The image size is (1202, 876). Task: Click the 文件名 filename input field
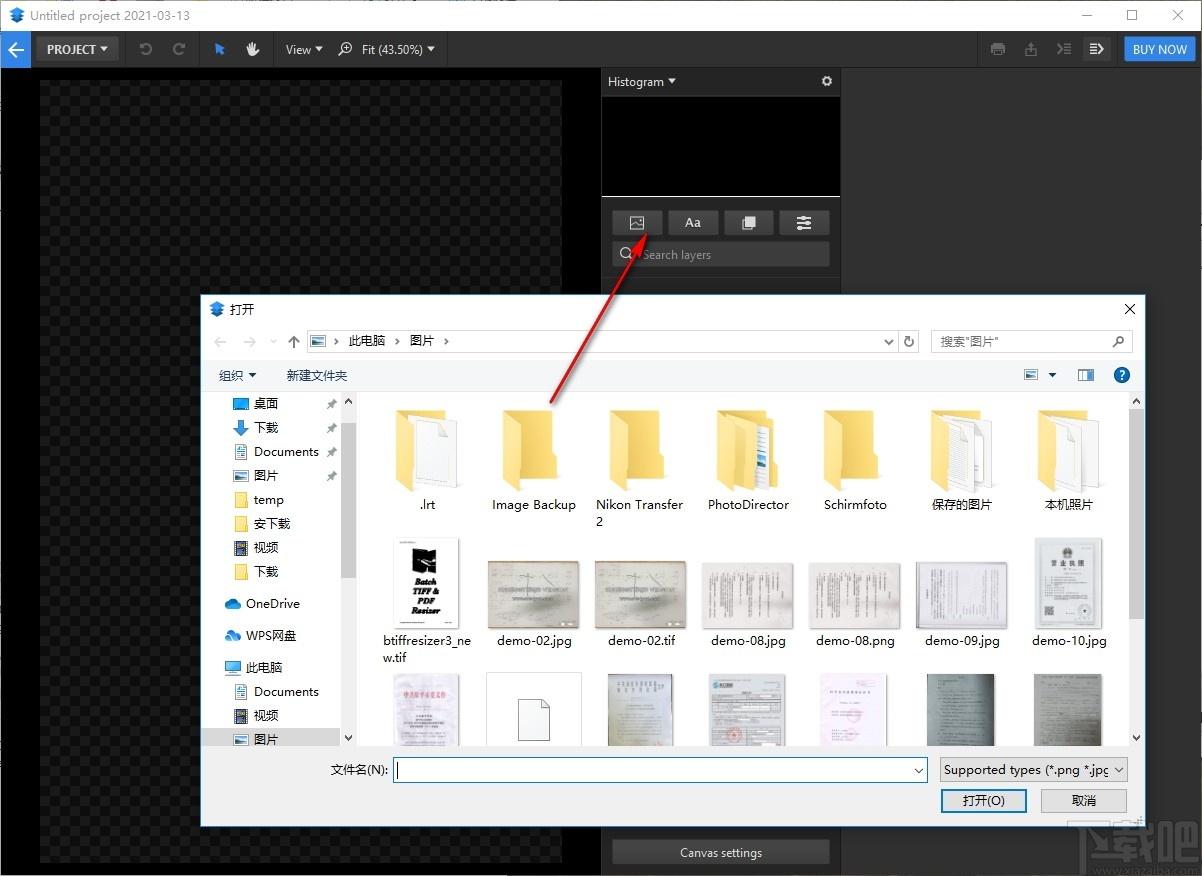661,770
